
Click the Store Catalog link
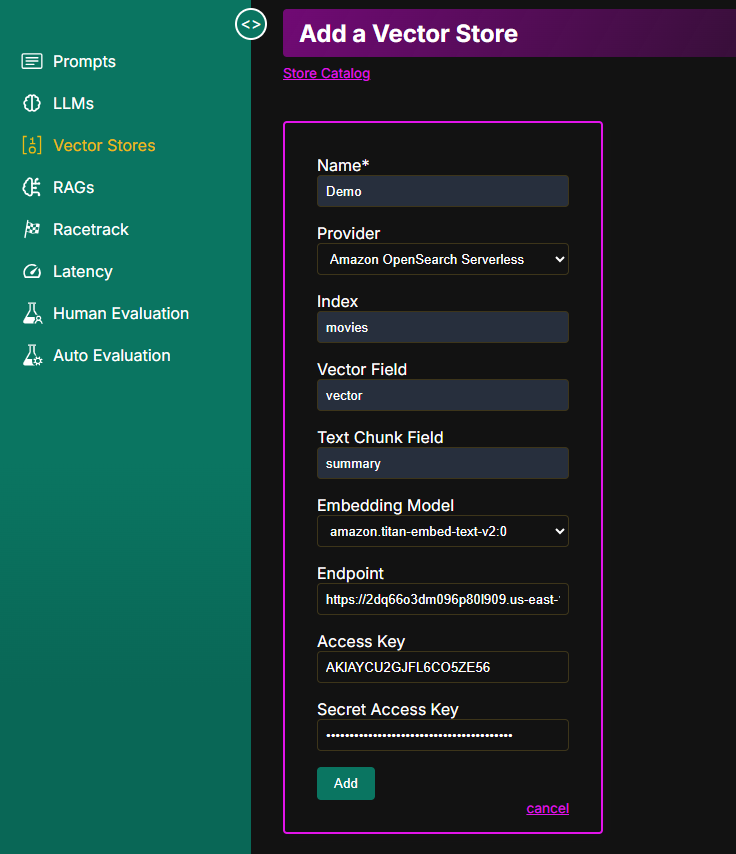point(326,74)
